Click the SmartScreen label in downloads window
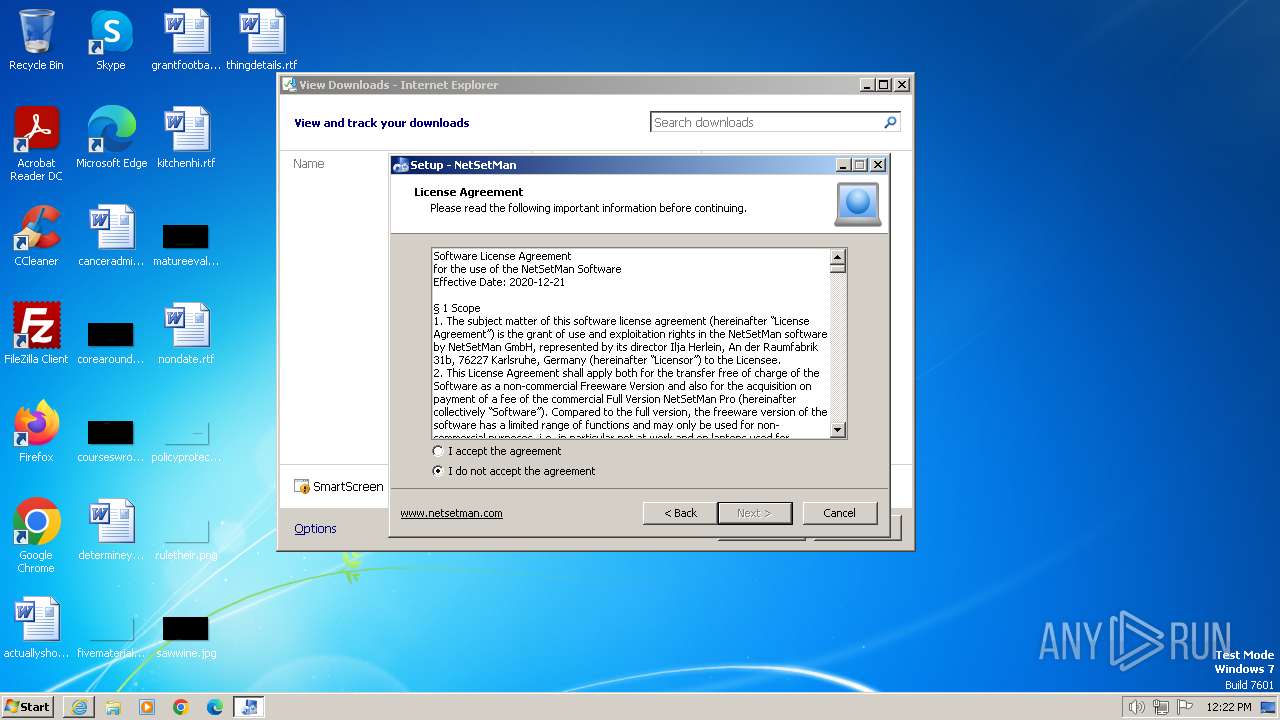 (348, 486)
